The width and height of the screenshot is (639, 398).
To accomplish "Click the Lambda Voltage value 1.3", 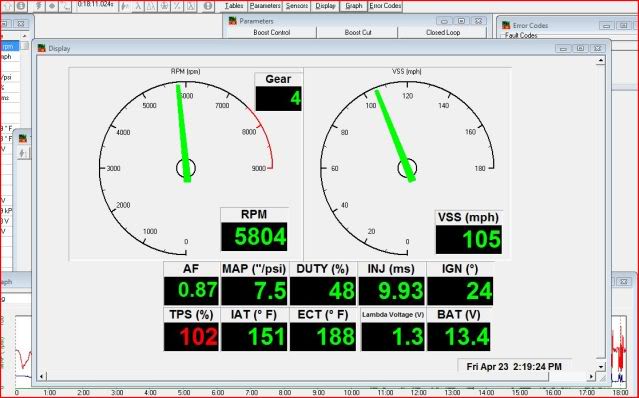I will tap(393, 336).
